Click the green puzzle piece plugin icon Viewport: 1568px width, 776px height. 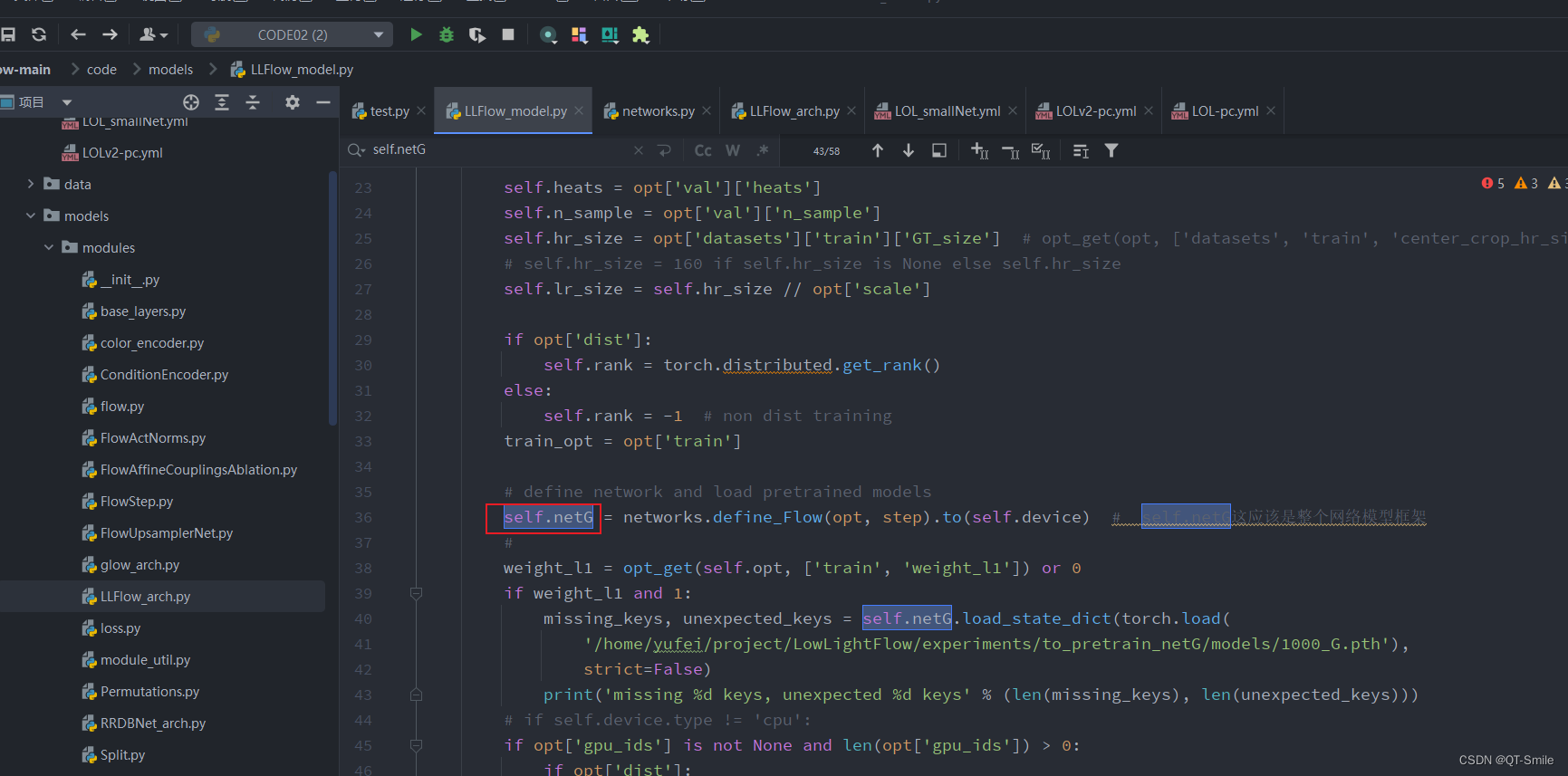coord(640,34)
